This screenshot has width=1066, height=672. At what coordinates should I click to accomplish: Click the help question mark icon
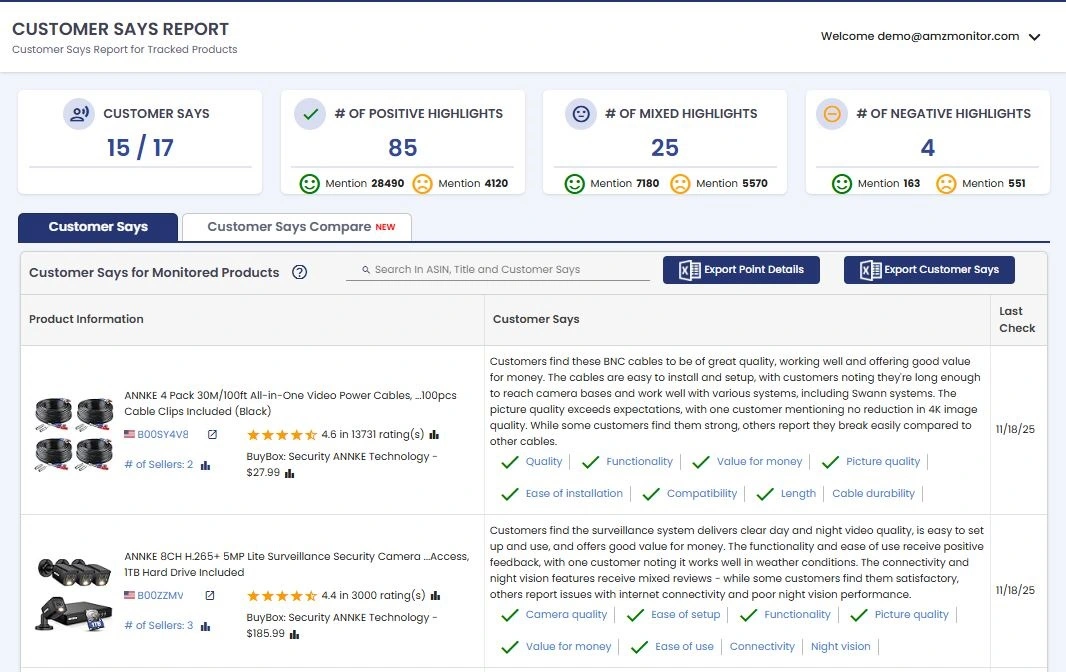coord(299,272)
